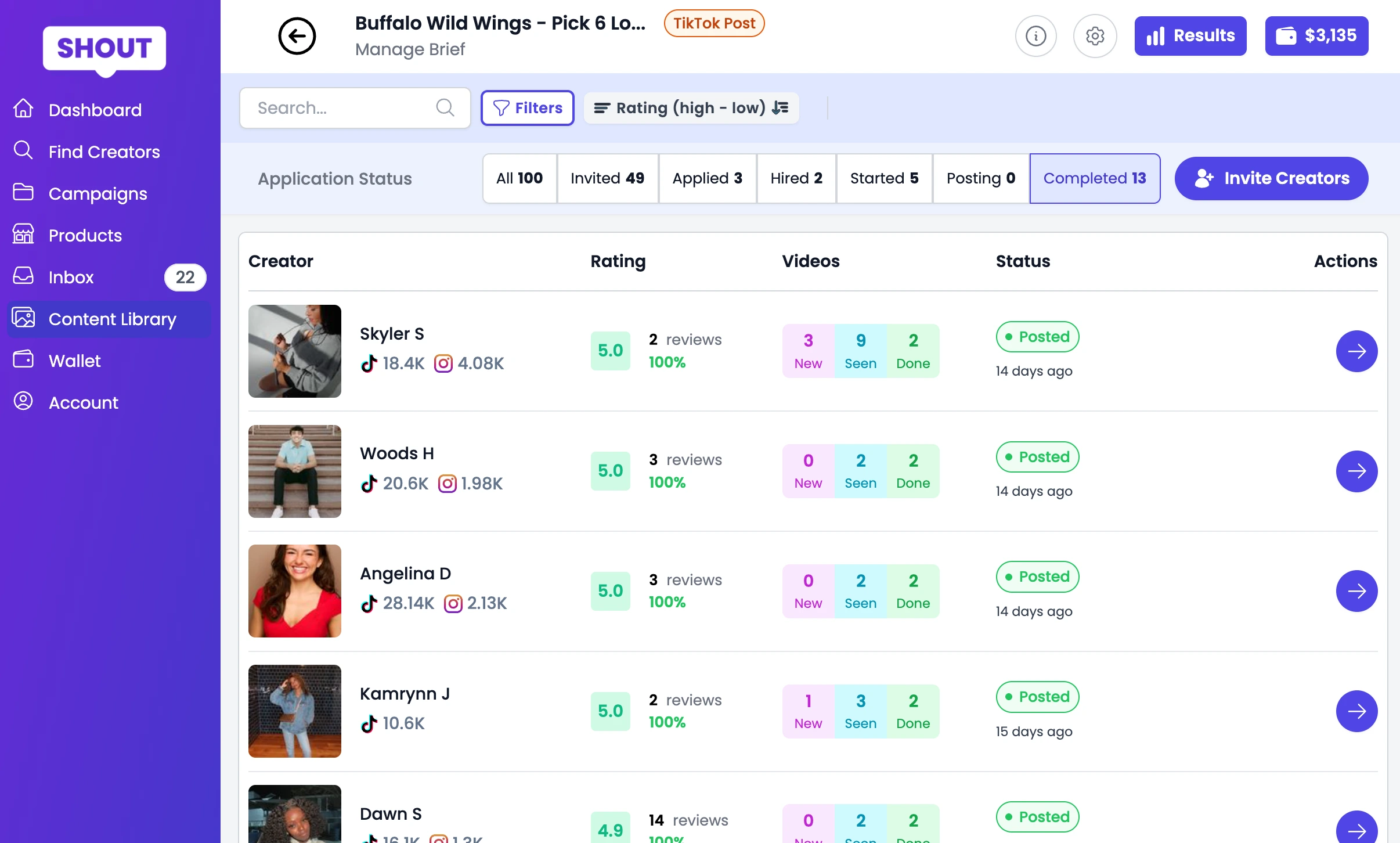The height and width of the screenshot is (843, 1400).
Task: Open the settings gear in the top bar
Action: point(1095,36)
